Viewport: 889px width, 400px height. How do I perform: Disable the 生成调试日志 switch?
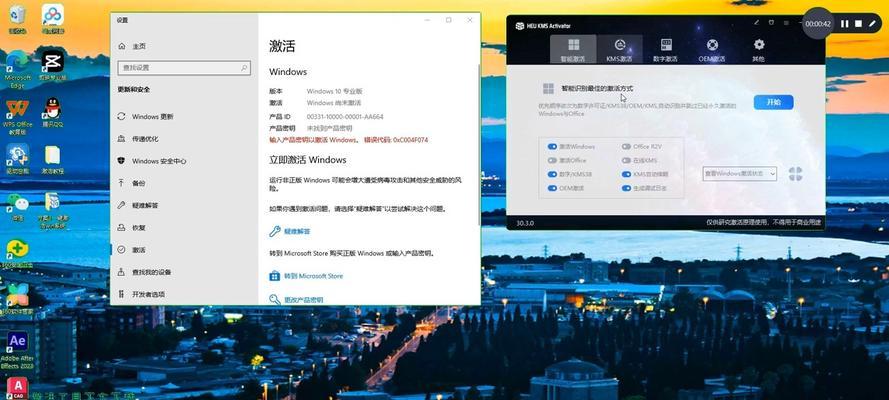[626, 188]
